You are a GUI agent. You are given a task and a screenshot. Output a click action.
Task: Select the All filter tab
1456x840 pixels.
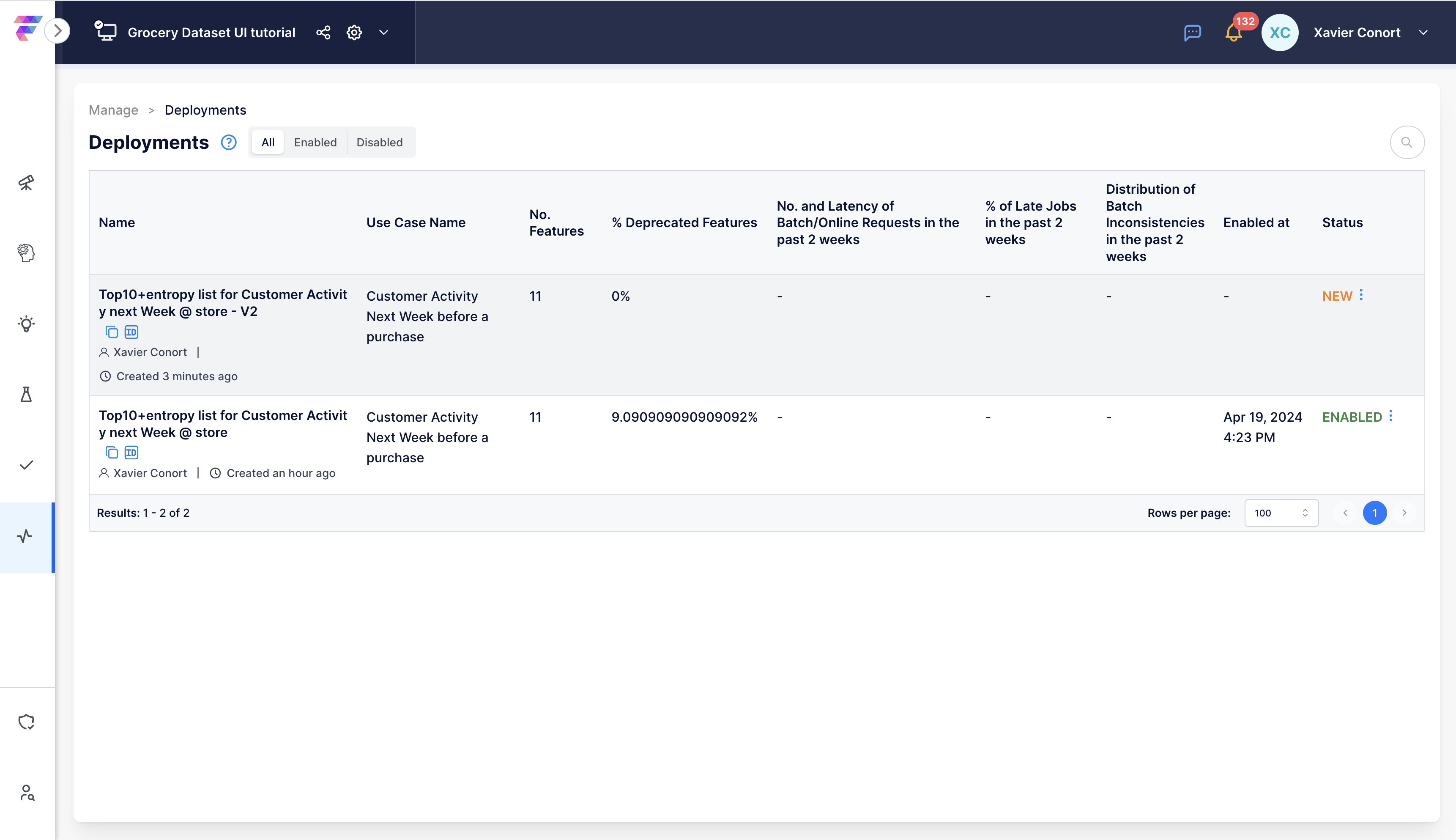pos(268,143)
